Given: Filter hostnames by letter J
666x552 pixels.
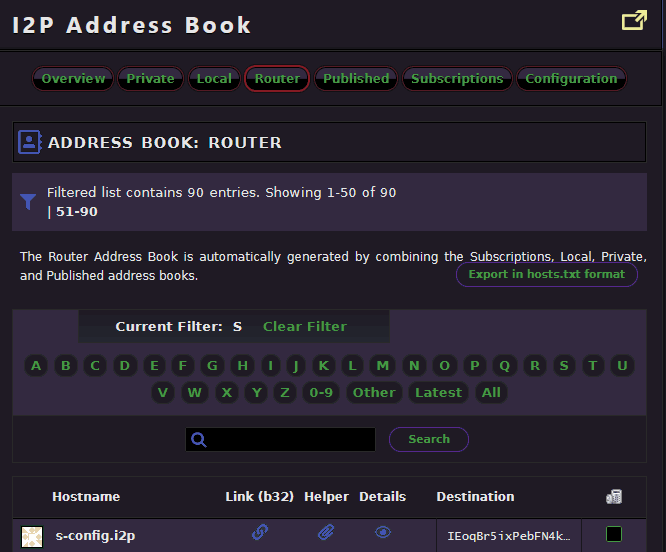Looking at the screenshot, I should coord(296,366).
